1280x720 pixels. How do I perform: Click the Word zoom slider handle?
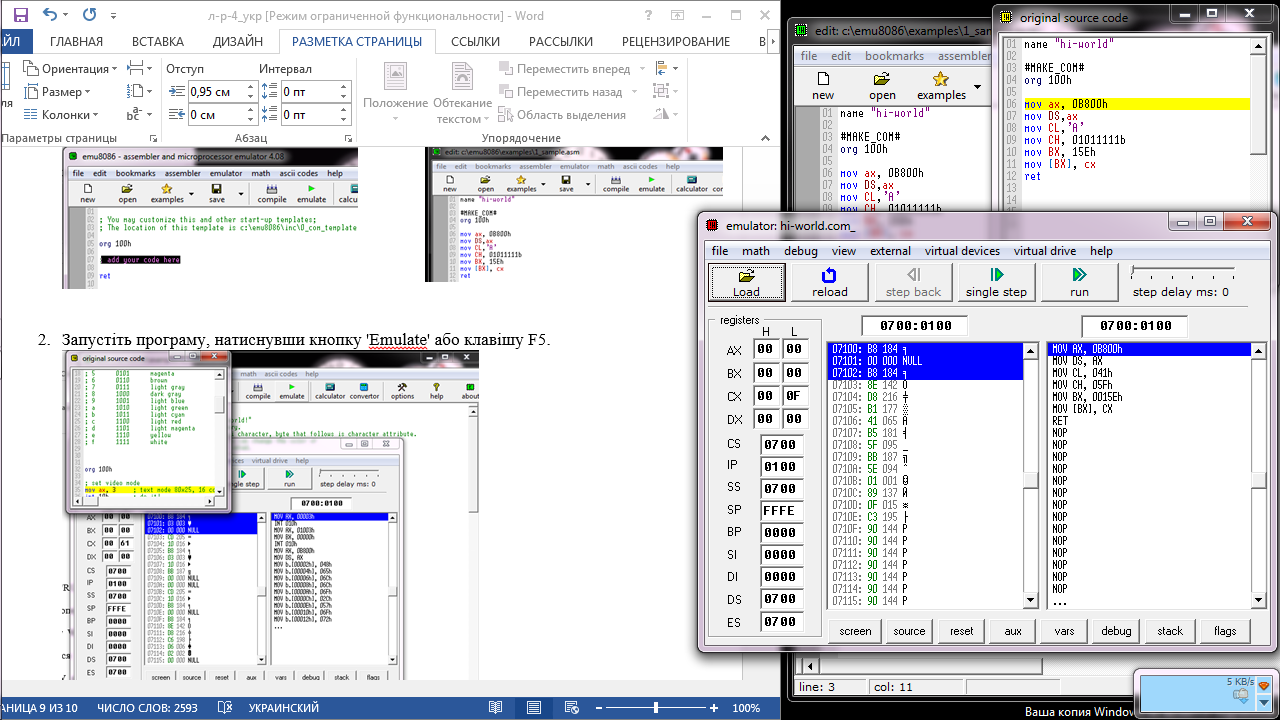[x=656, y=708]
